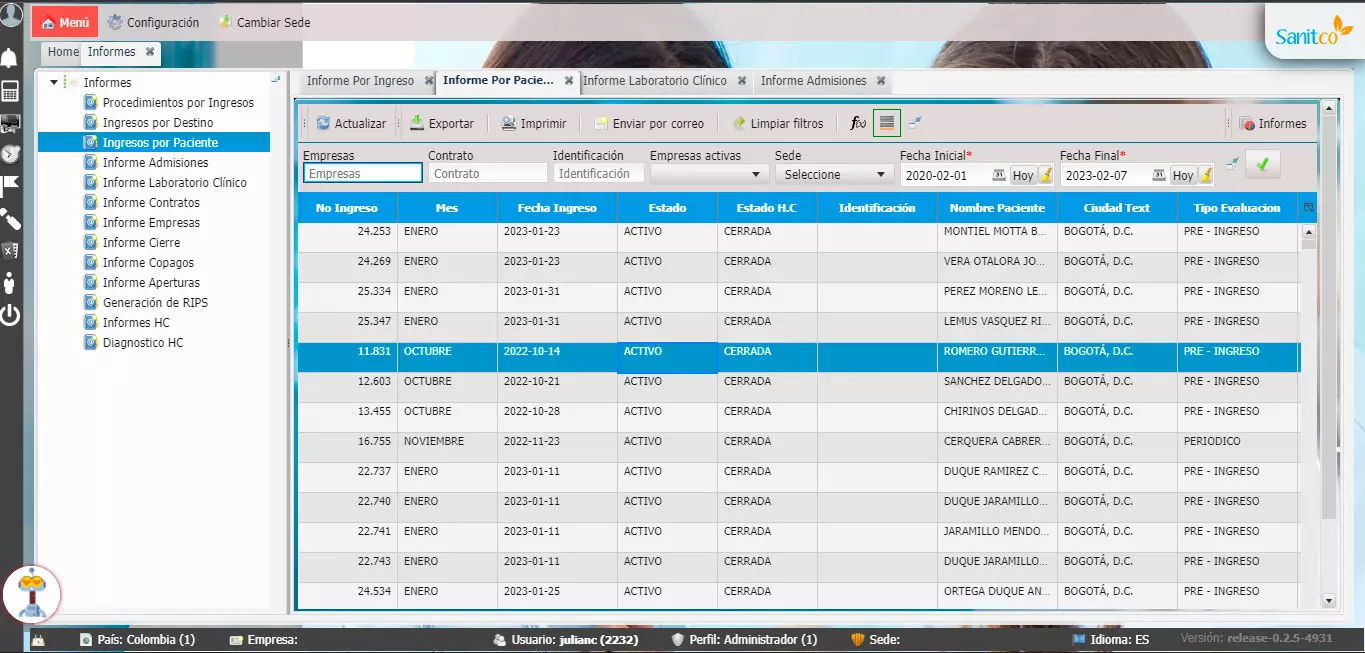The image size is (1365, 653).
Task: Click the Empresas filter input field
Action: (x=363, y=173)
